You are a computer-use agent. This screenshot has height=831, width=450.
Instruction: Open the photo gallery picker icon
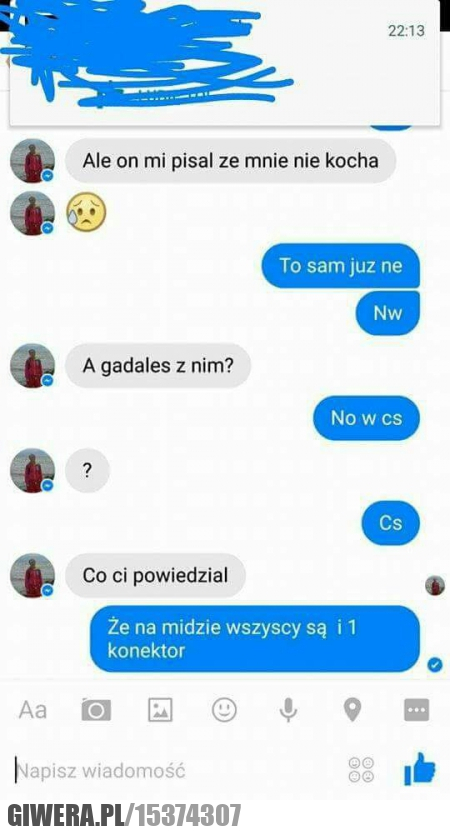point(160,710)
